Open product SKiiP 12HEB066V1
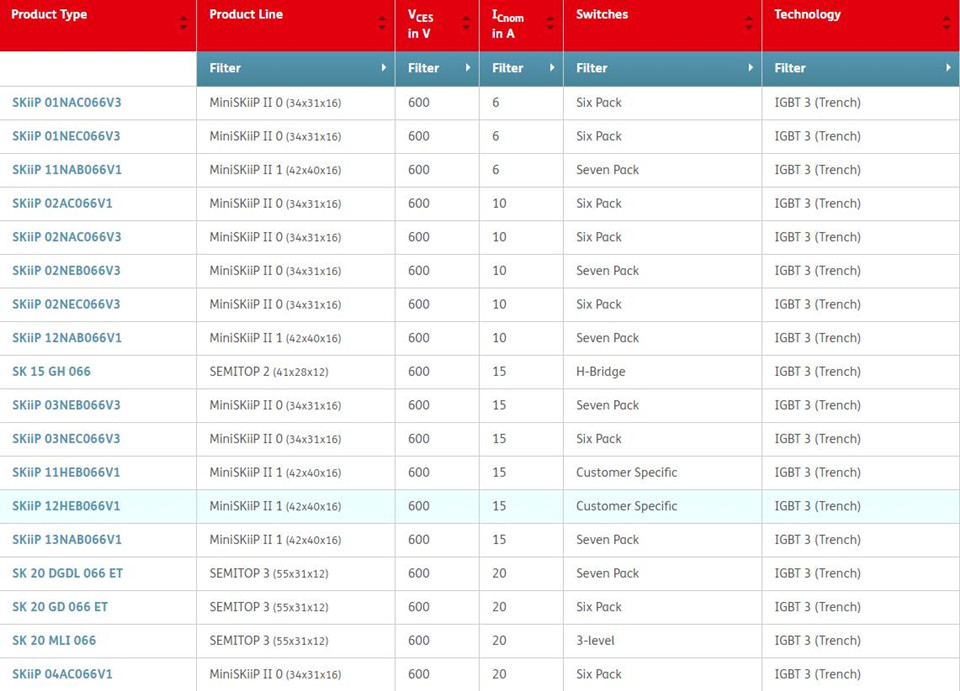Image resolution: width=960 pixels, height=691 pixels. click(66, 506)
